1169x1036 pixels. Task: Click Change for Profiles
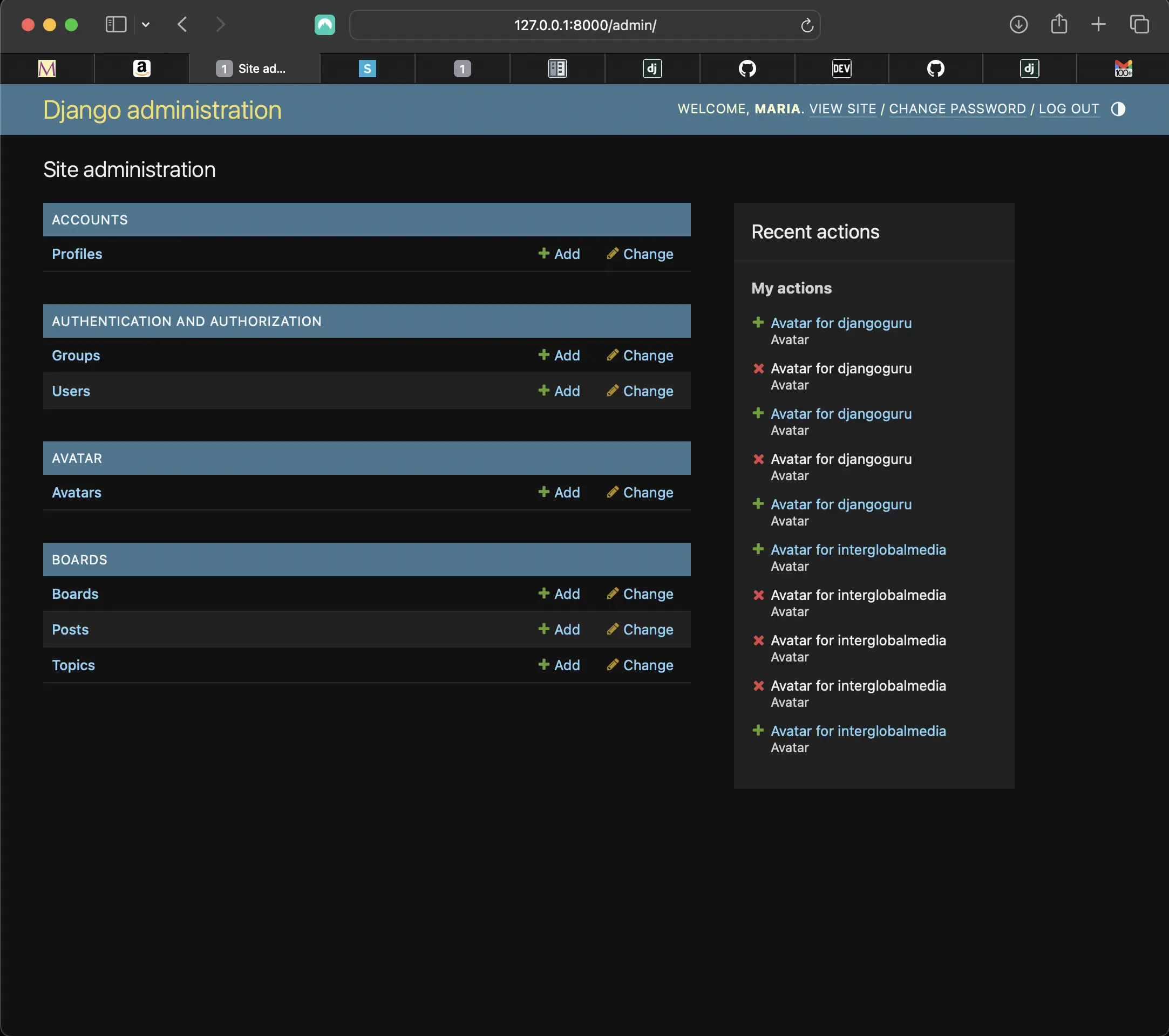[640, 254]
